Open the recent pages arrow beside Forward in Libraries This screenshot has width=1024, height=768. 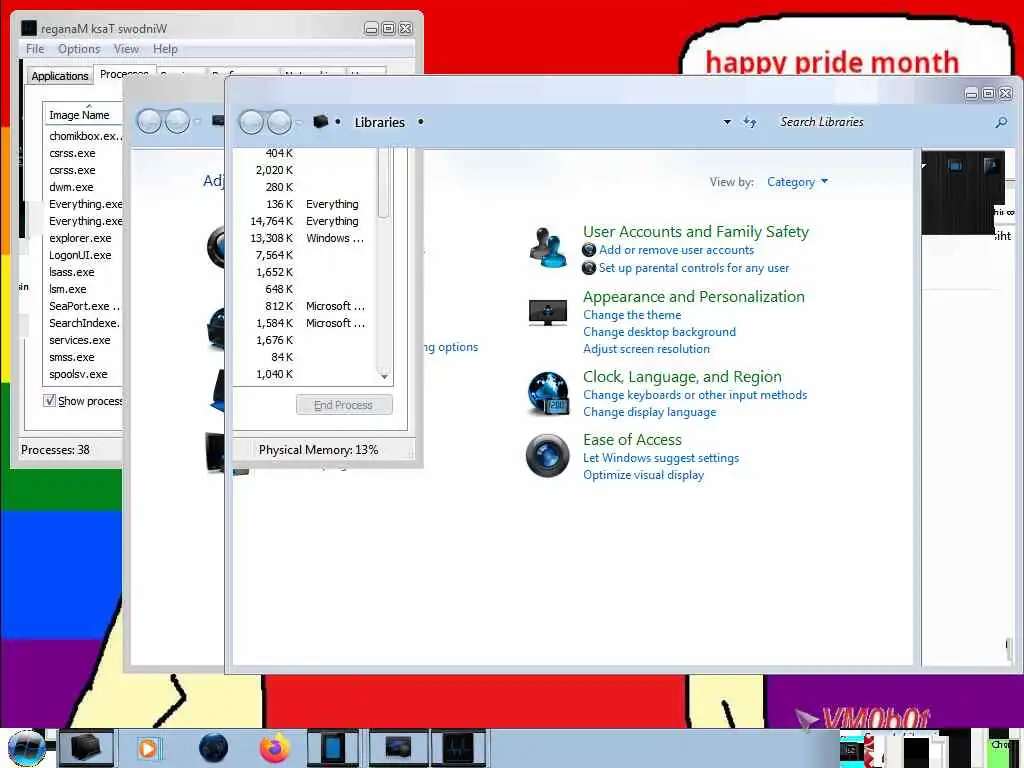click(x=299, y=123)
